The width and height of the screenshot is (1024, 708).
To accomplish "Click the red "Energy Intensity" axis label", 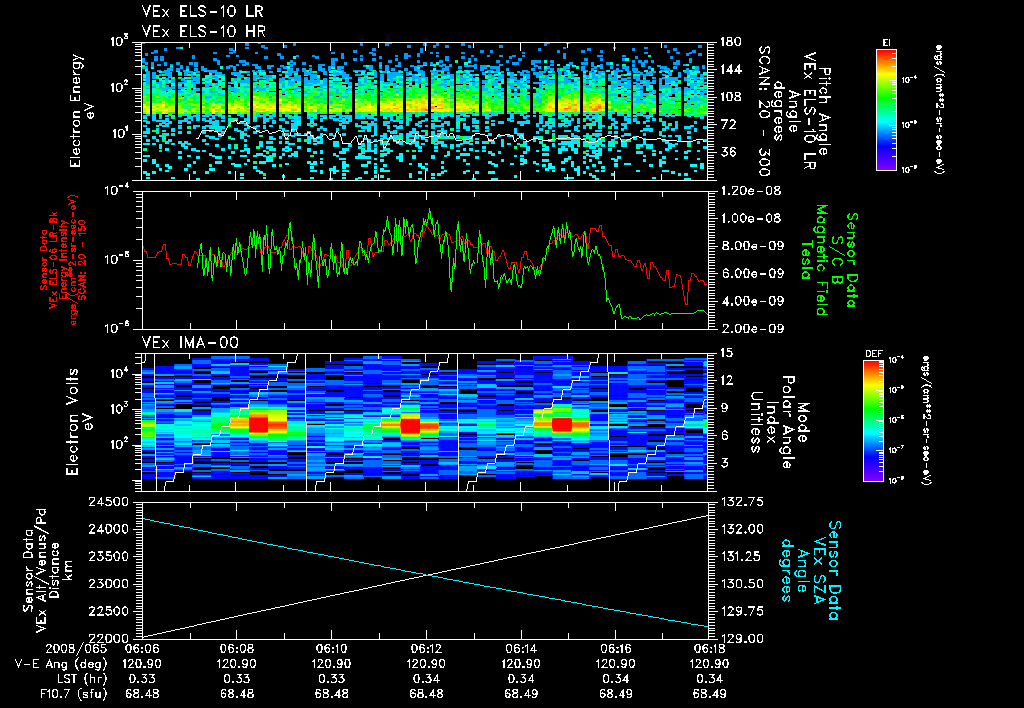I will coord(64,260).
